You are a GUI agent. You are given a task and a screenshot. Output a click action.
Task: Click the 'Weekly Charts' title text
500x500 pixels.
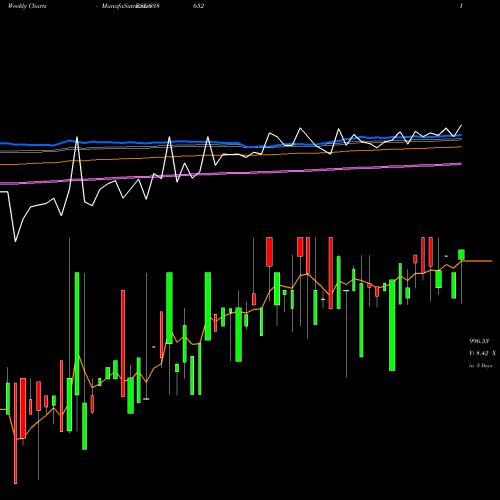coord(27,6)
